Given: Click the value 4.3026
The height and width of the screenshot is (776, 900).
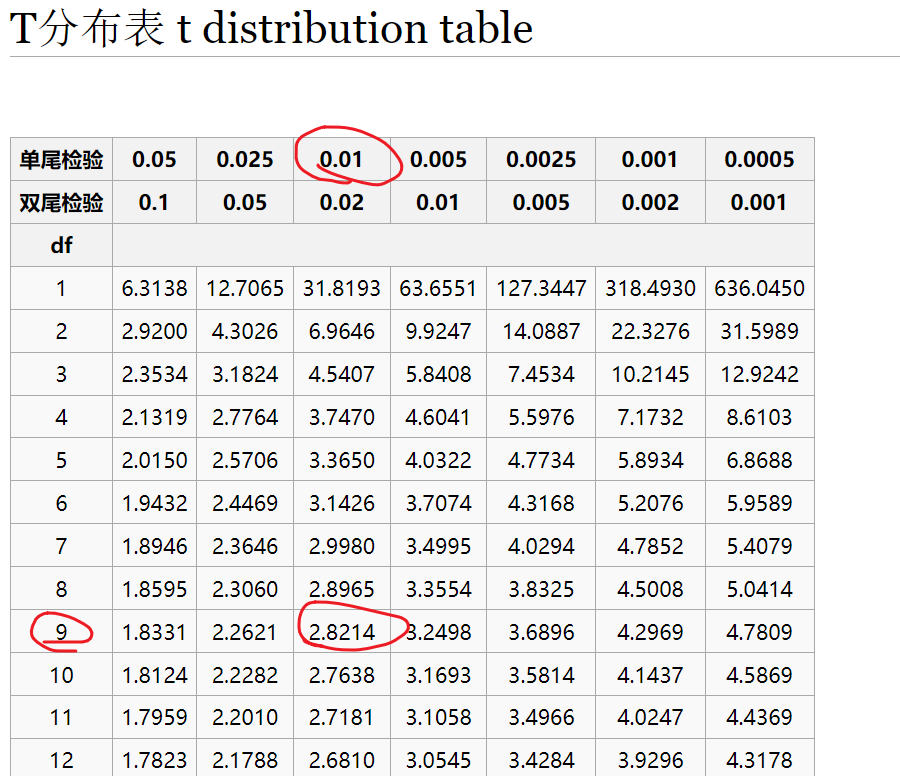Looking at the screenshot, I should click(245, 331).
